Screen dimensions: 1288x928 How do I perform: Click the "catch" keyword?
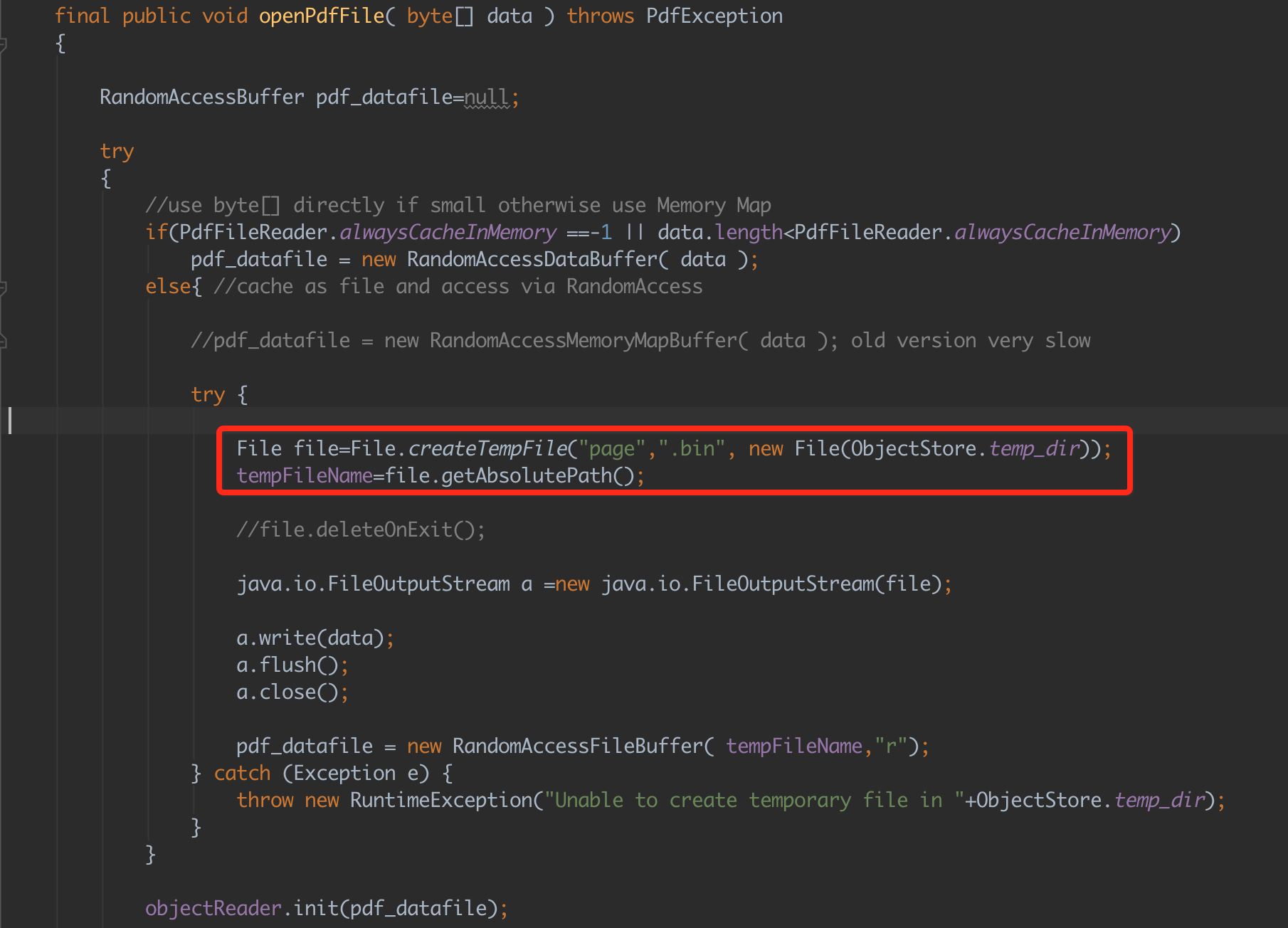242,773
